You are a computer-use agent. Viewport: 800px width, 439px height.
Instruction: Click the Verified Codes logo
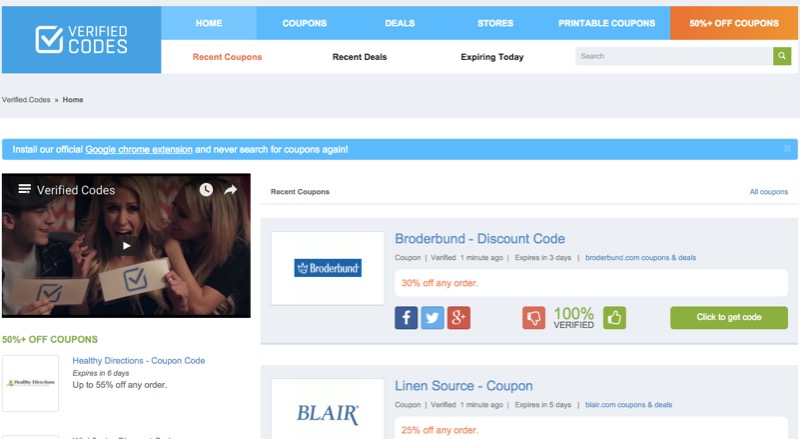[x=82, y=39]
